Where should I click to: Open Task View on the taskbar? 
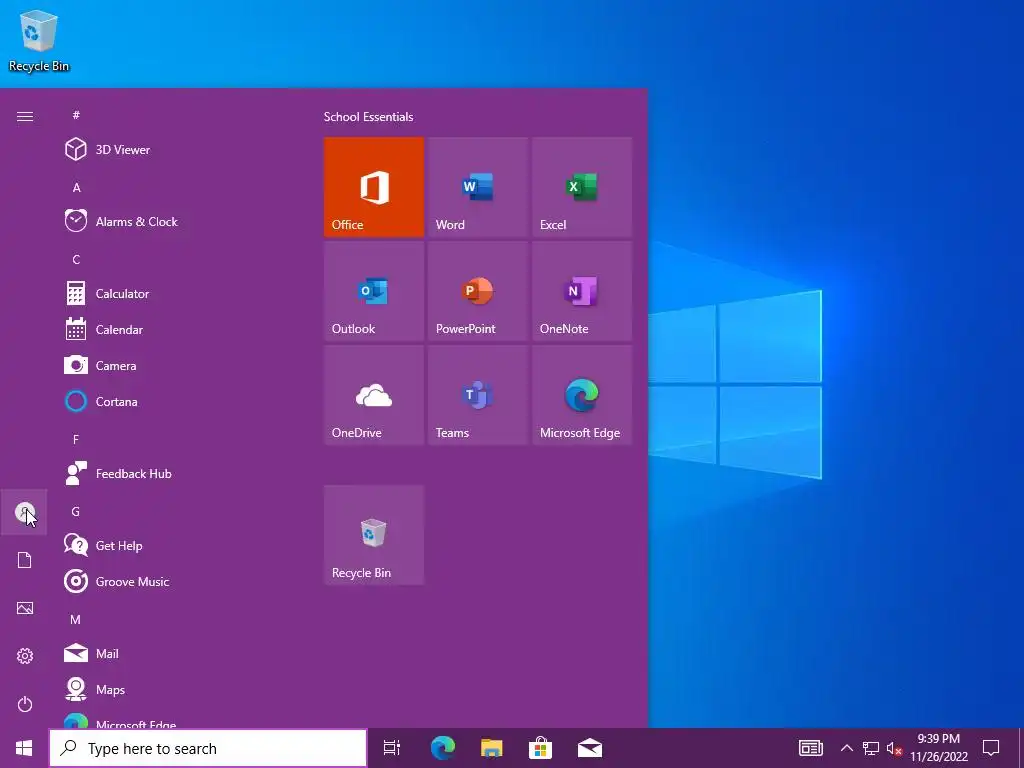[392, 748]
